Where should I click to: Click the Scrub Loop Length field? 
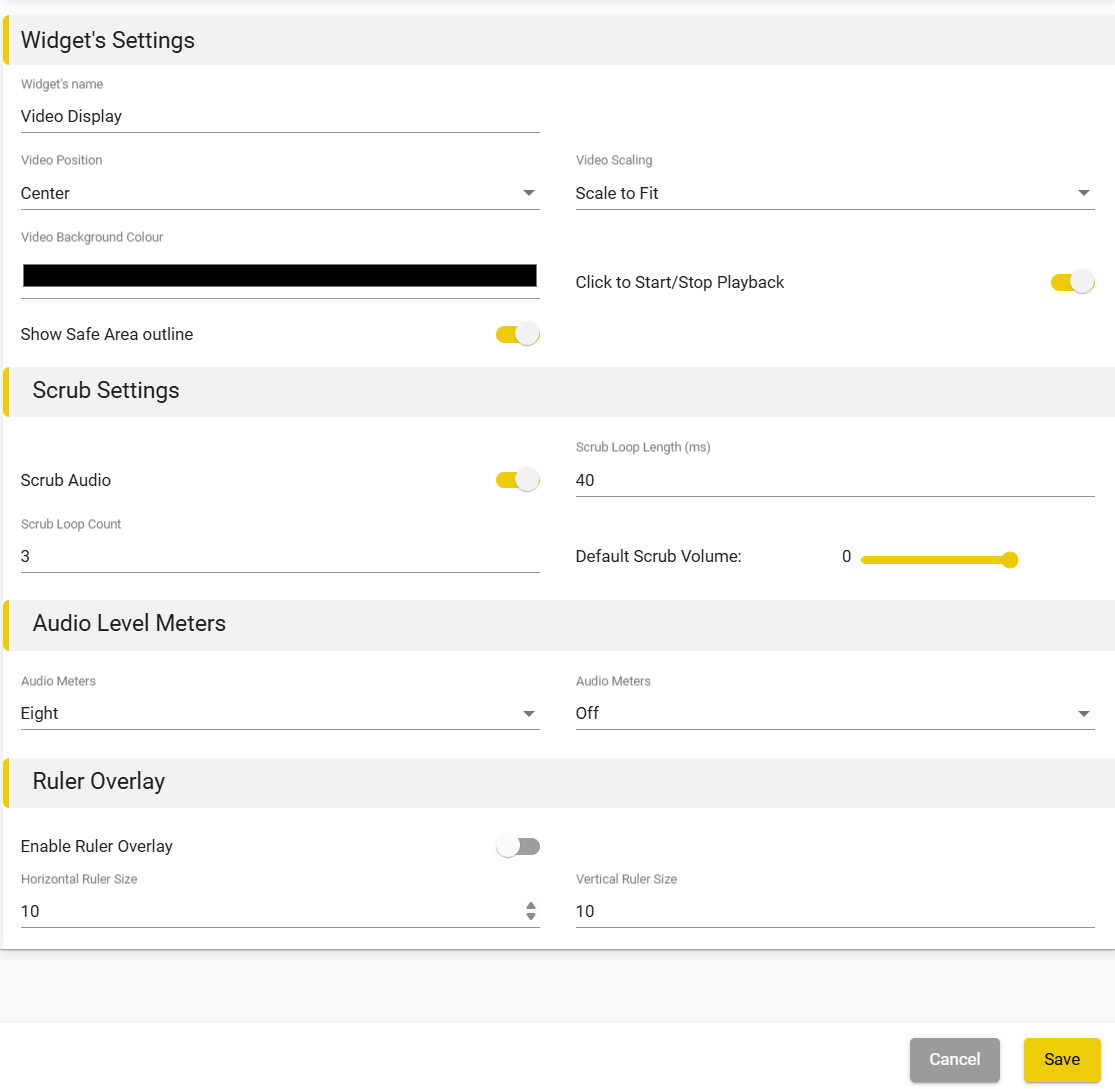coord(835,481)
